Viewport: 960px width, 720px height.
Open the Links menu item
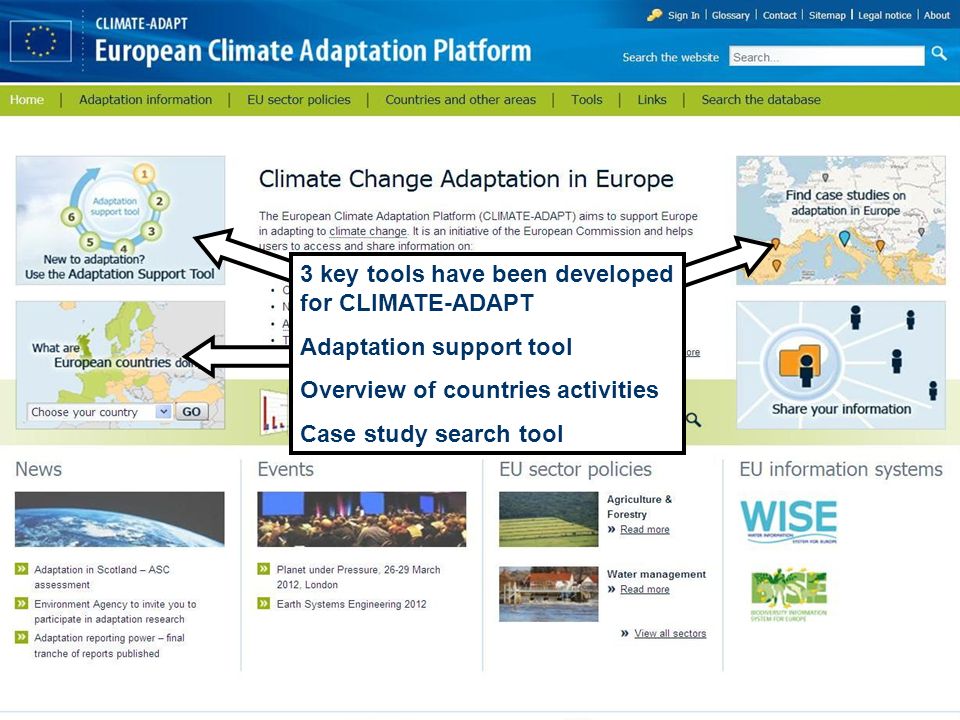(x=651, y=99)
